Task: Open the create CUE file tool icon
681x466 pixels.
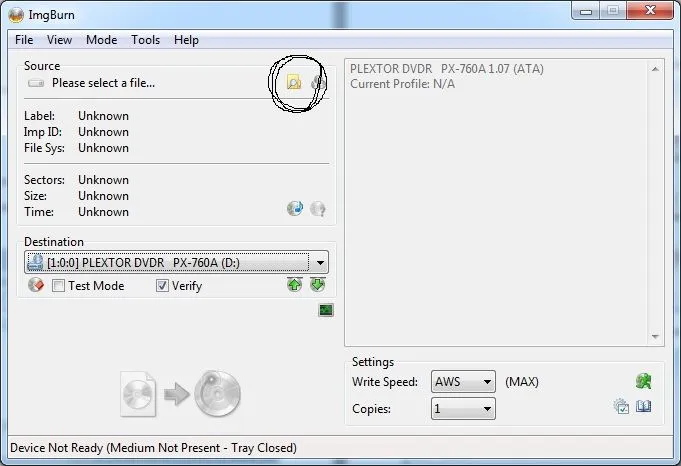Action: [x=295, y=208]
